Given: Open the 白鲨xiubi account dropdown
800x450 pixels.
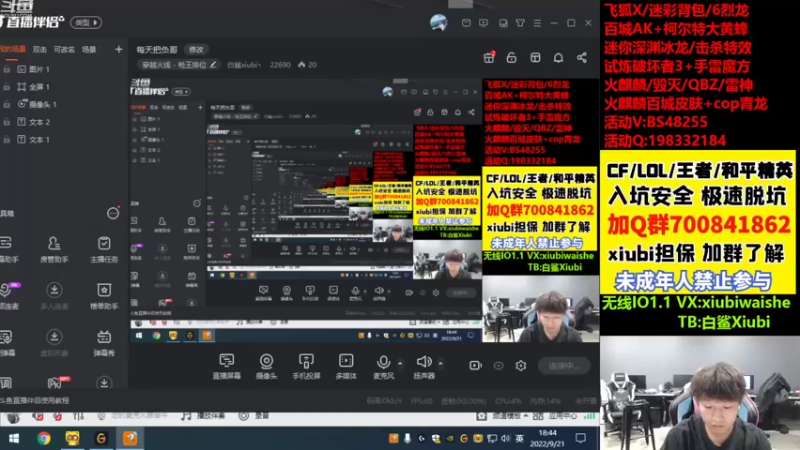Looking at the screenshot, I should (244, 65).
